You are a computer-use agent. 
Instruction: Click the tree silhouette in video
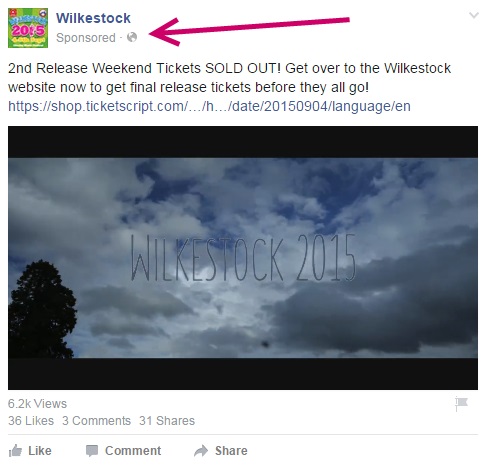41,309
